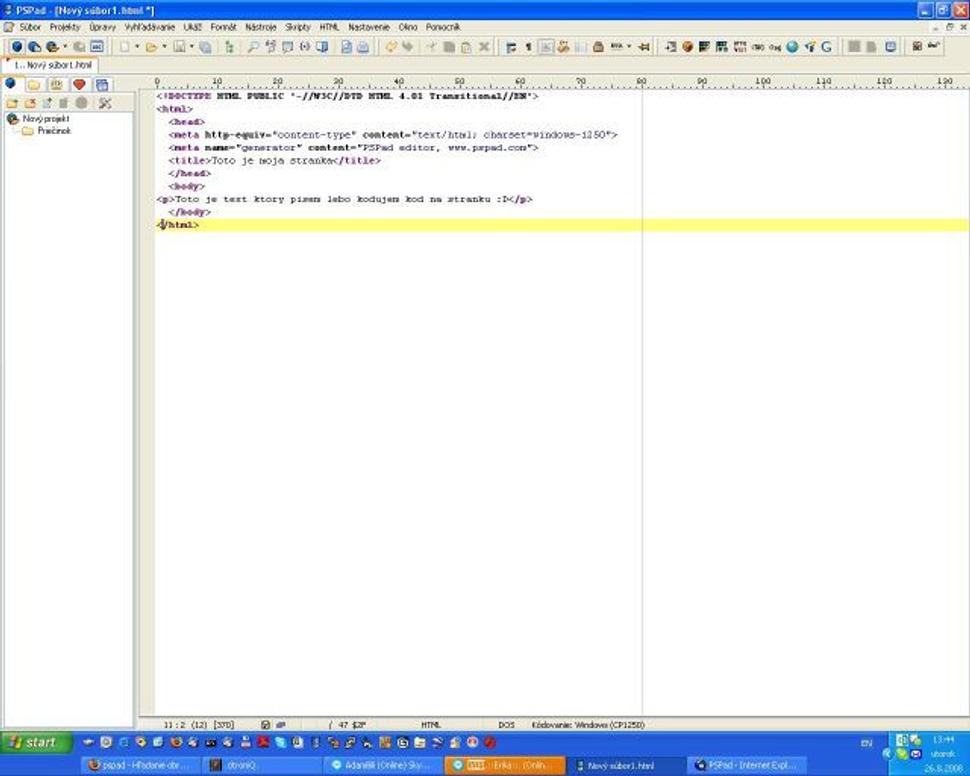Screen dimensions: 970x776
Task: Switch to the obroniQ taskbar button
Action: coord(262,765)
